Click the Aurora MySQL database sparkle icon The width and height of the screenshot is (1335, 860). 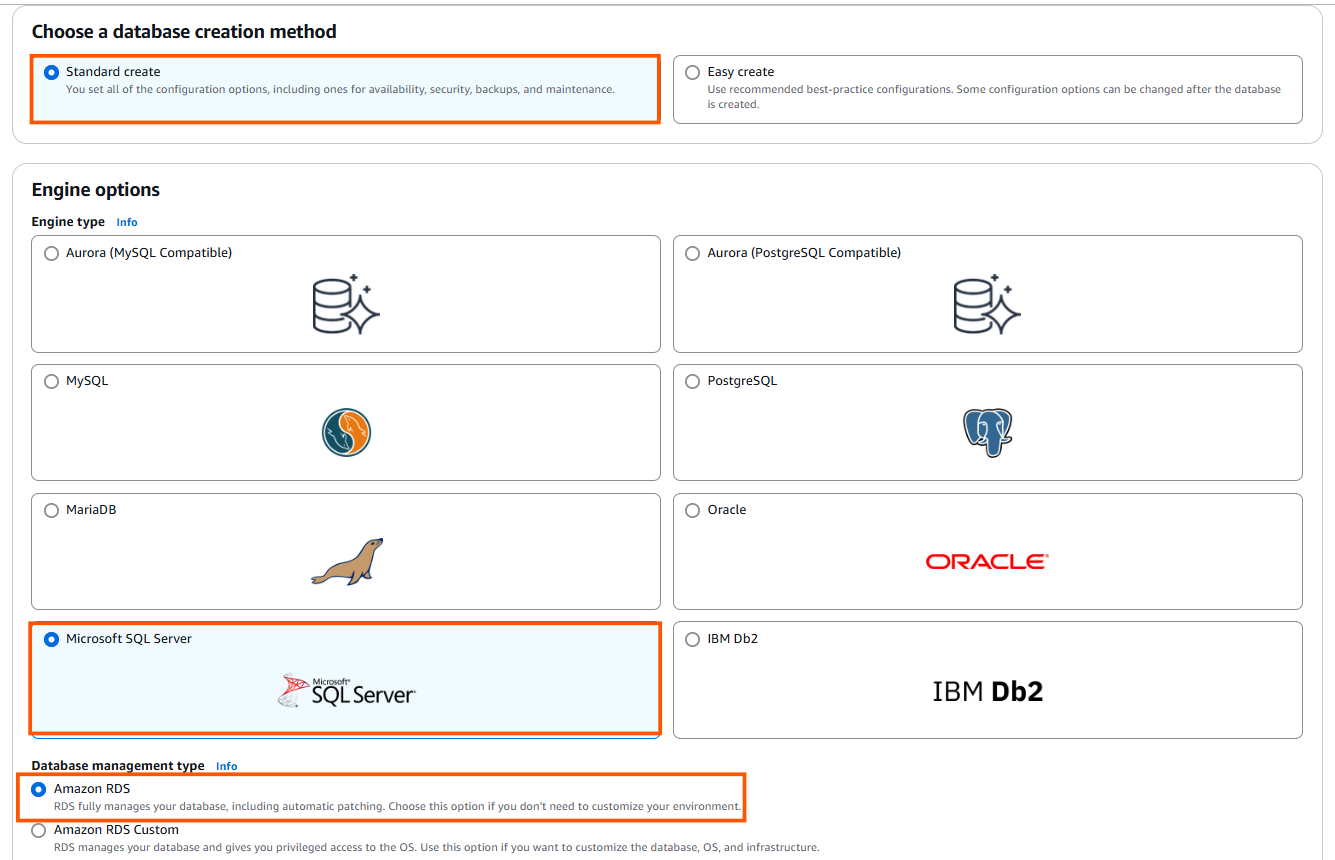click(x=346, y=304)
